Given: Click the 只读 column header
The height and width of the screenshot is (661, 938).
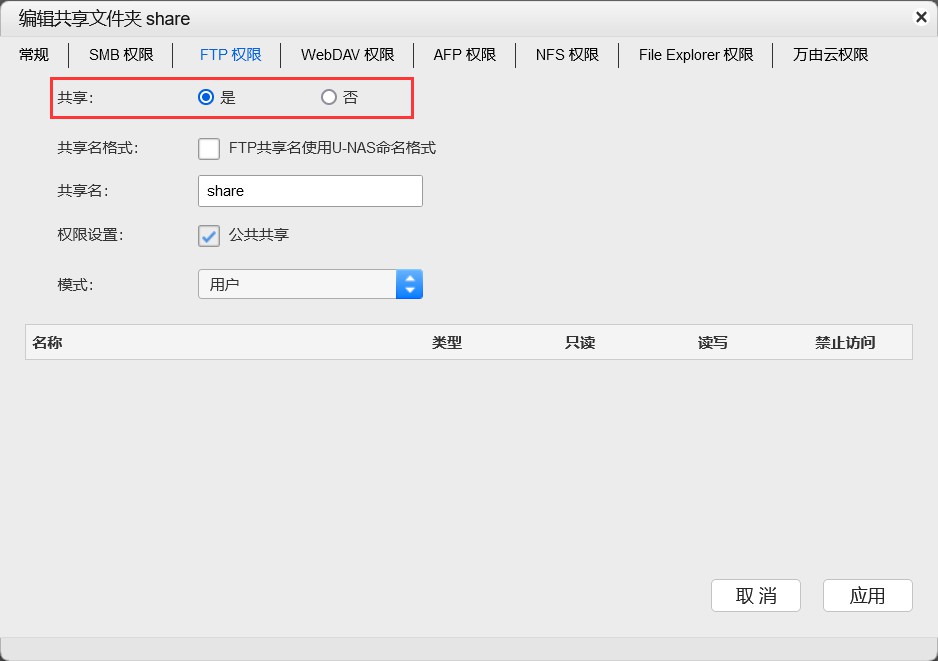Looking at the screenshot, I should click(579, 343).
